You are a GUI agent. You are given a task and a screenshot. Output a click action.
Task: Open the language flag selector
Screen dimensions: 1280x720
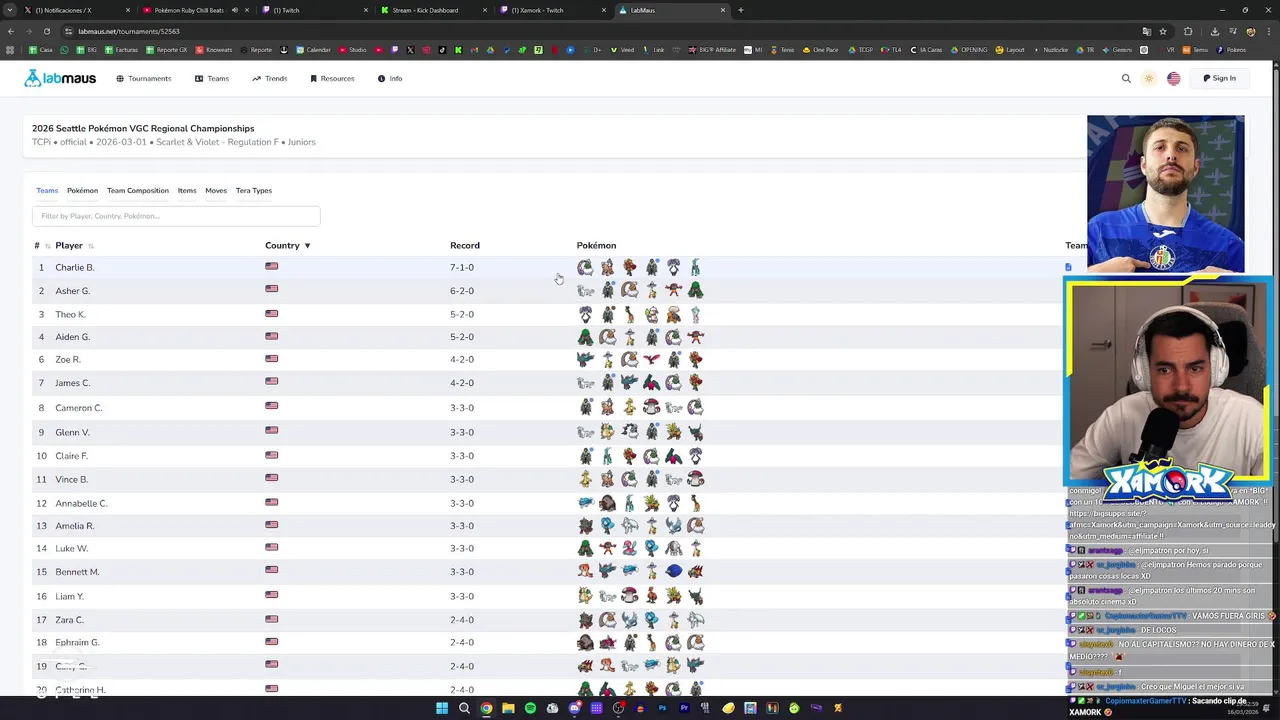point(1173,78)
